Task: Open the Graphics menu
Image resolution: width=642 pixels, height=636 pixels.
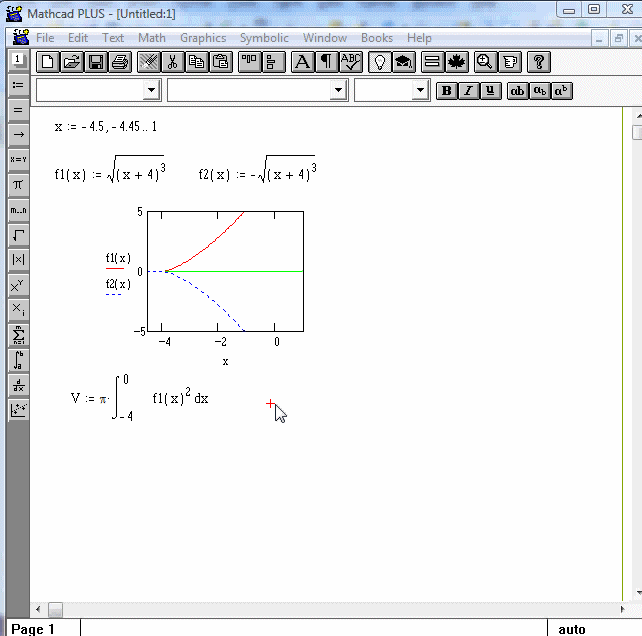Action: (203, 38)
